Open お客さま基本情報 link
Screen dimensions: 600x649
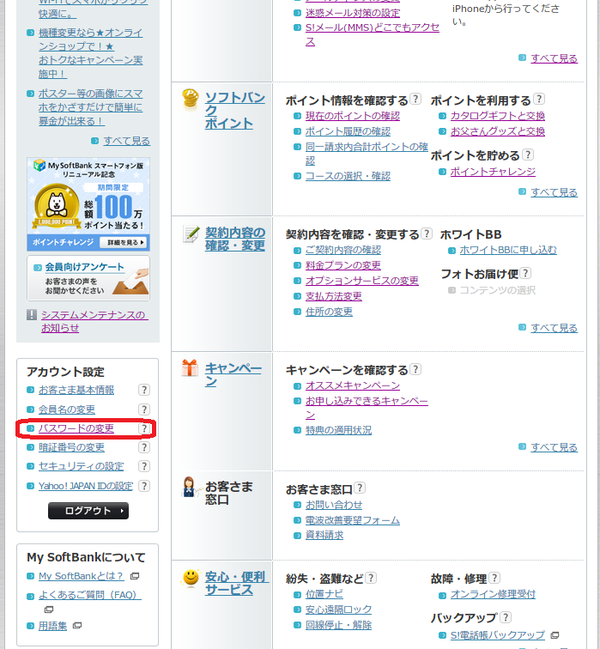tap(76, 390)
